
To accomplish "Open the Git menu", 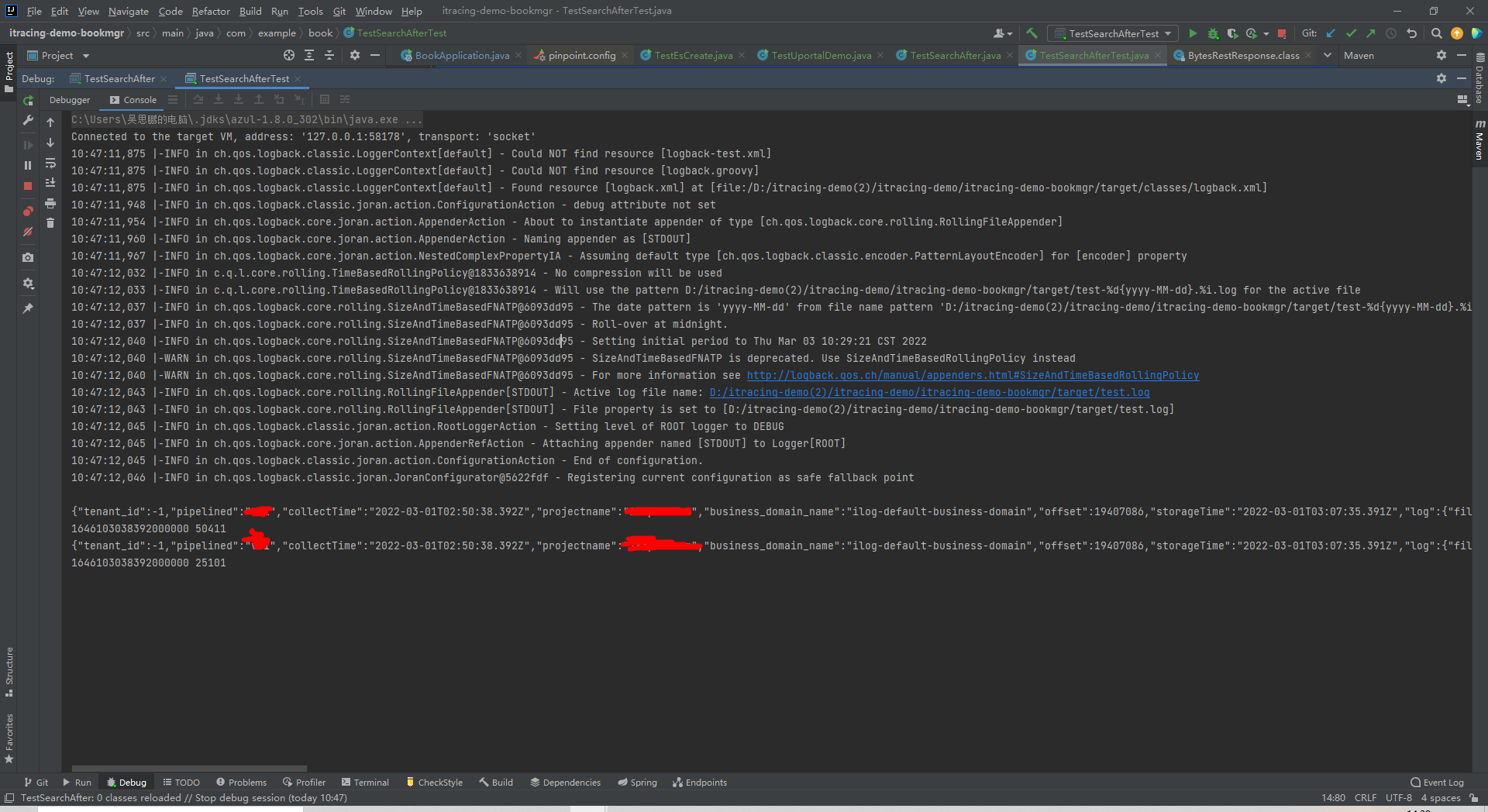I will (x=339, y=11).
